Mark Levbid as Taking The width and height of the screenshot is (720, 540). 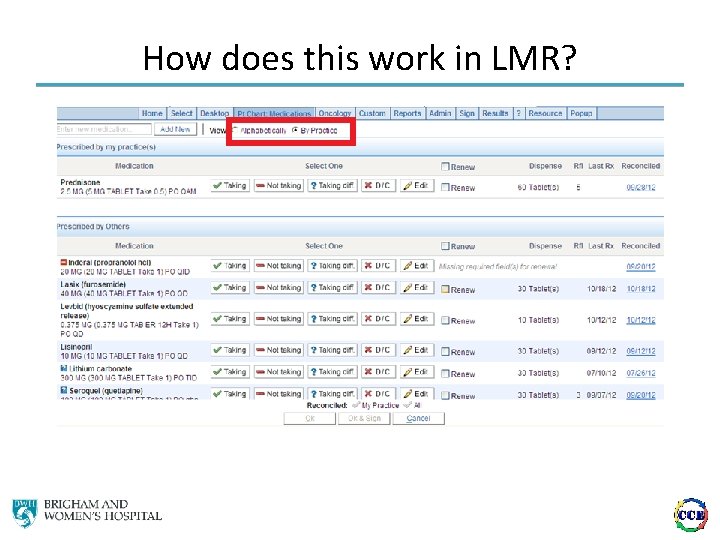pyautogui.click(x=231, y=319)
